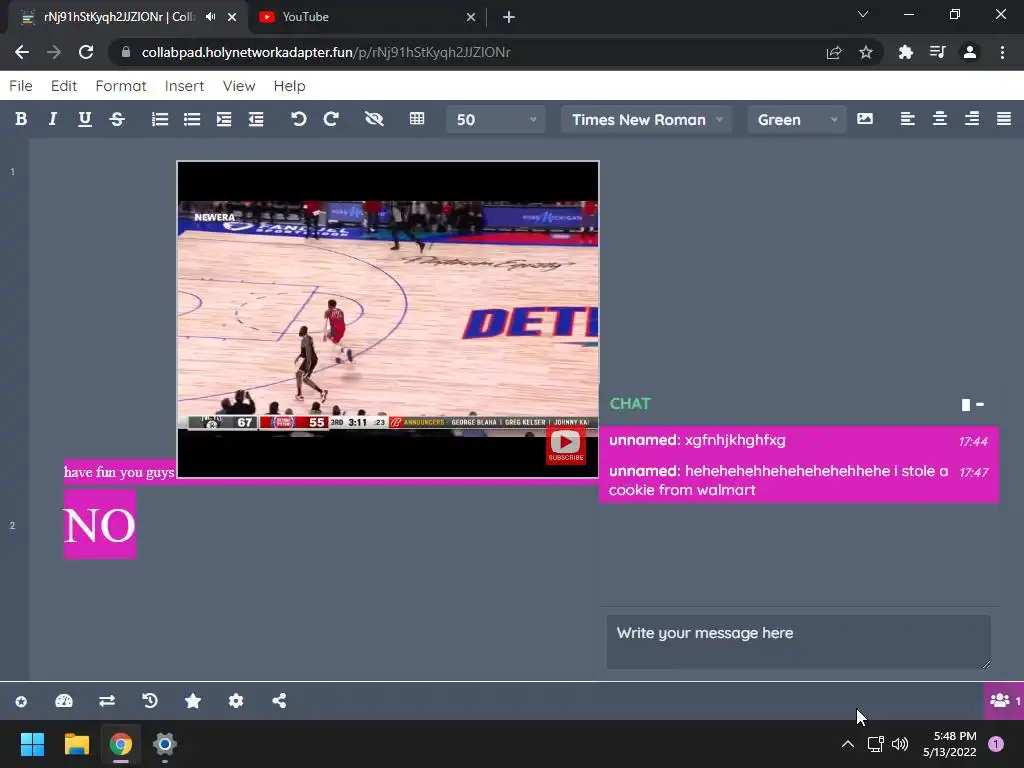The image size is (1024, 768).
Task: Open saved revisions star icon
Action: [x=193, y=701]
